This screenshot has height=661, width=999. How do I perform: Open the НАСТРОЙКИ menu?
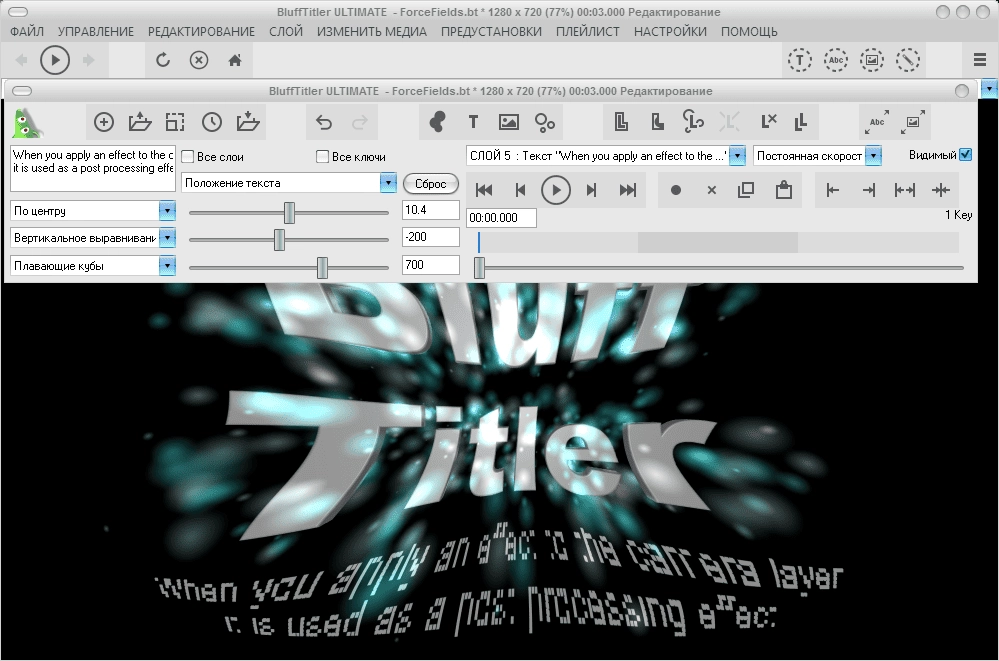click(670, 31)
